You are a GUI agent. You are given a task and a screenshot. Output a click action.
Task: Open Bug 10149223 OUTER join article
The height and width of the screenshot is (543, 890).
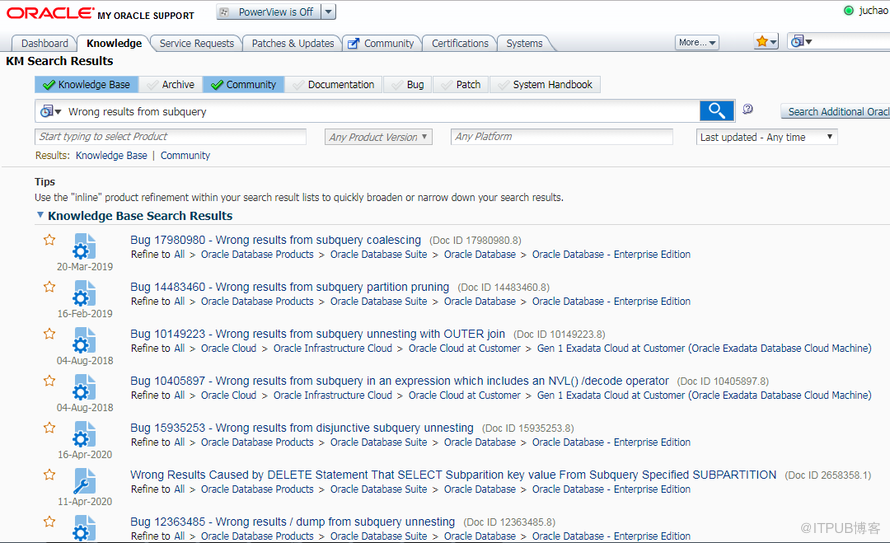point(317,334)
